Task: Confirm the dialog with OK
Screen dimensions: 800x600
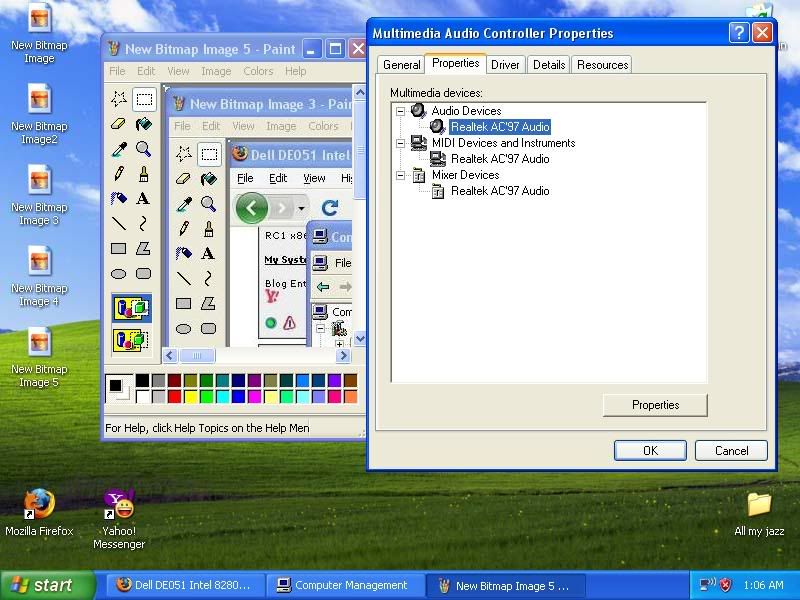Action: (651, 451)
